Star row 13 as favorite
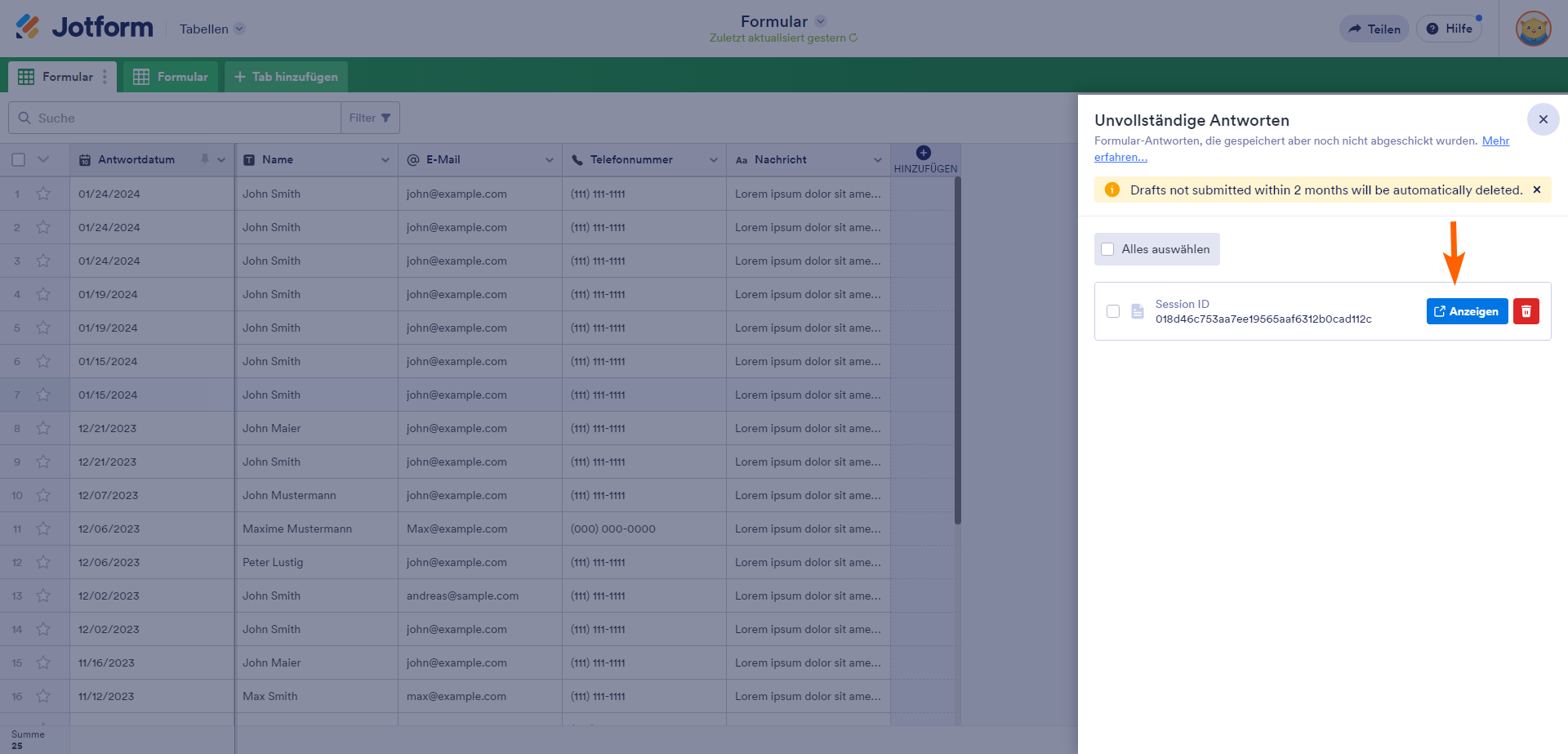The width and height of the screenshot is (1568, 754). click(x=43, y=596)
